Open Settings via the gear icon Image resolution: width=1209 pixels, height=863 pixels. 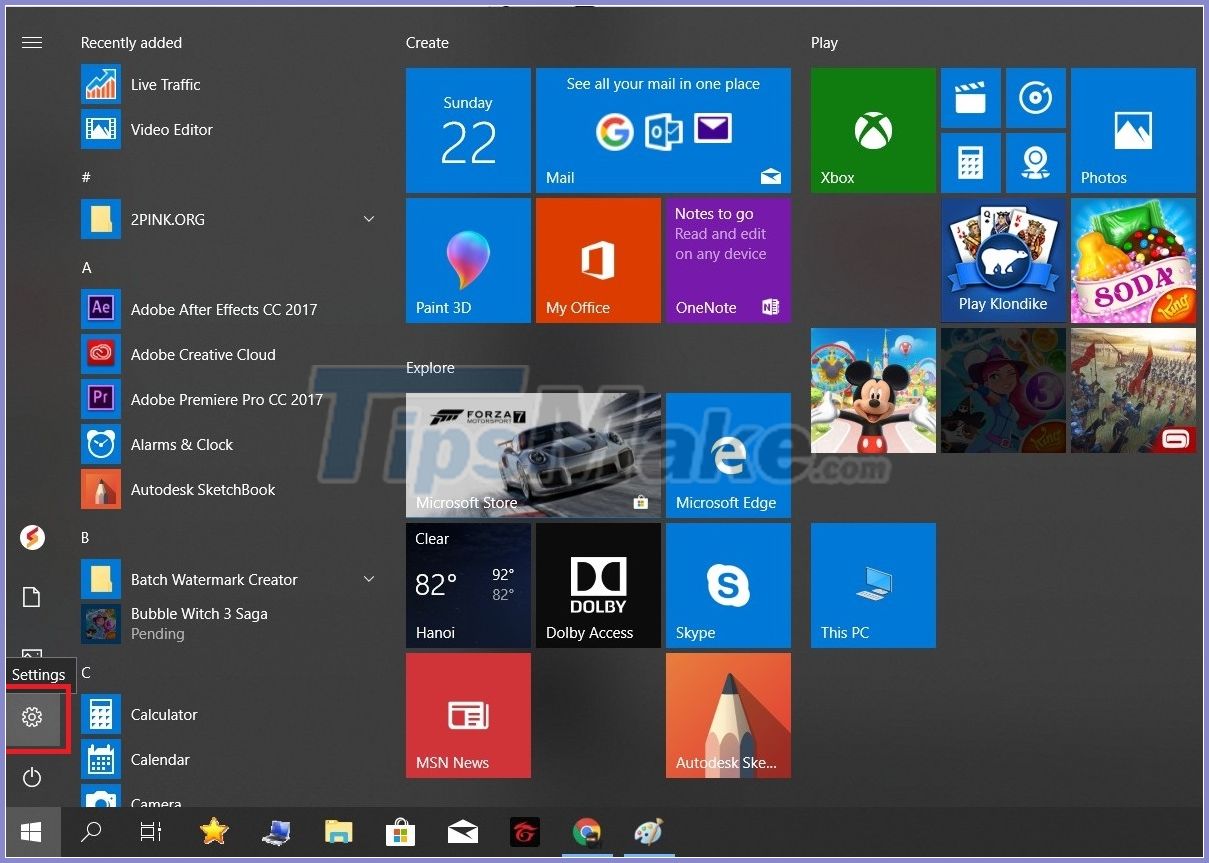(x=32, y=717)
